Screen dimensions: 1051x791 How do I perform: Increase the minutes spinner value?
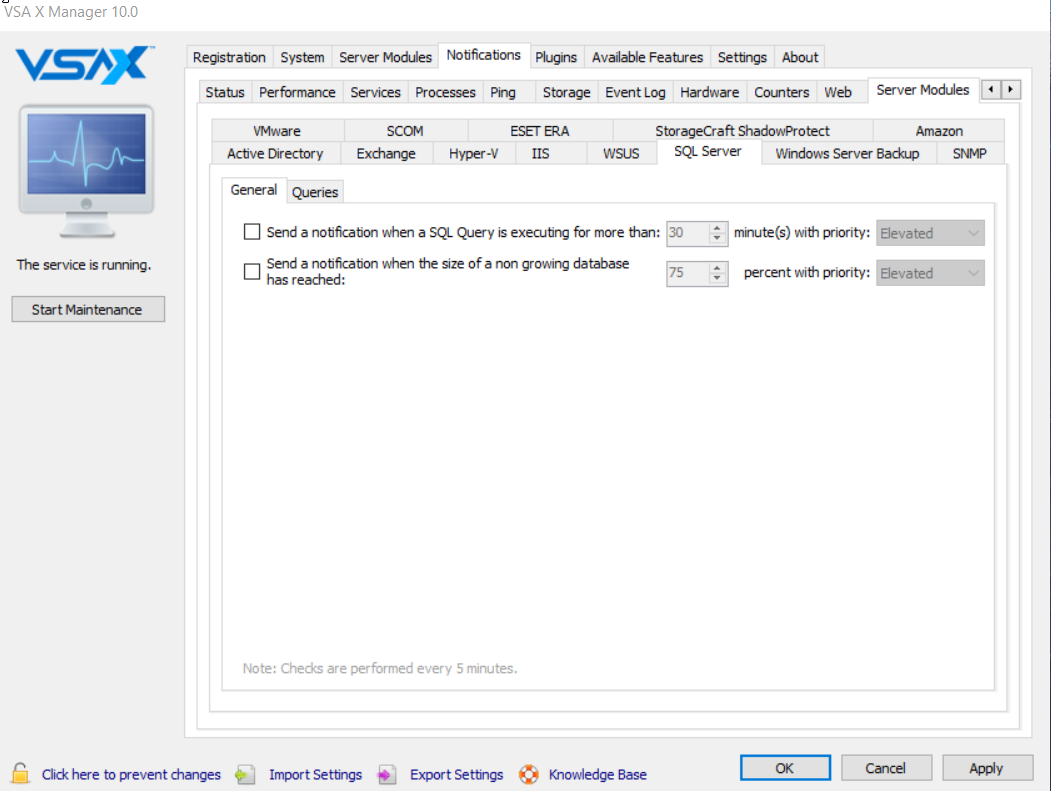tap(717, 227)
